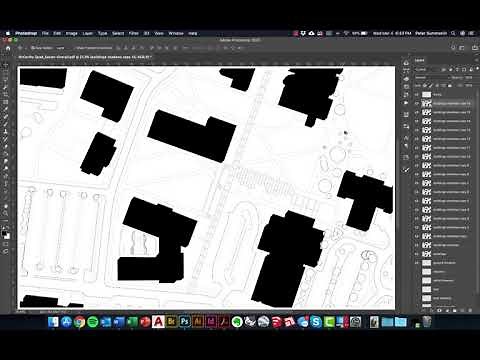Select the Pen tool
This screenshot has height=360, width=480.
pyautogui.click(x=5, y=175)
